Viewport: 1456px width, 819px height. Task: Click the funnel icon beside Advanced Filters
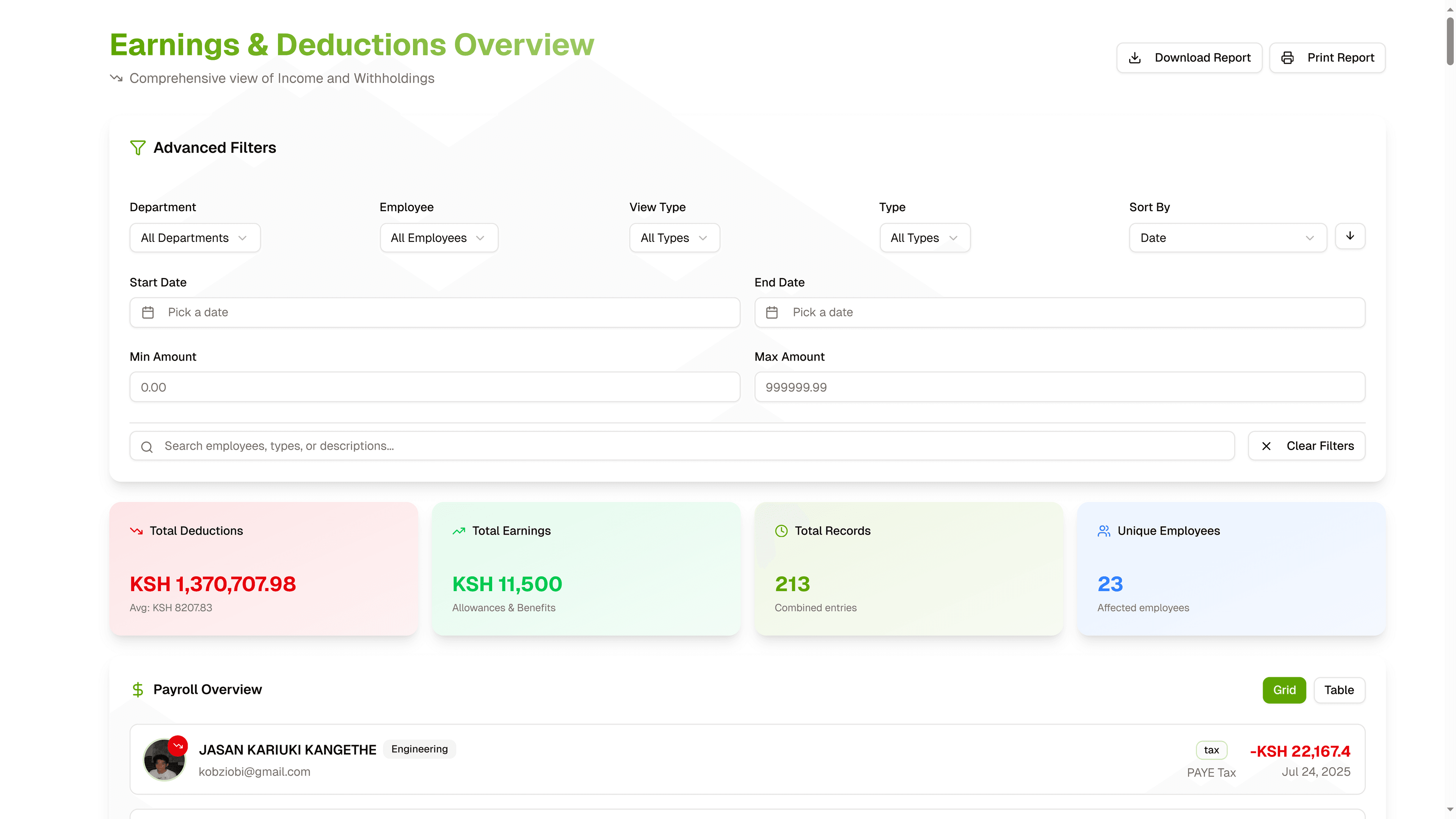(x=138, y=147)
